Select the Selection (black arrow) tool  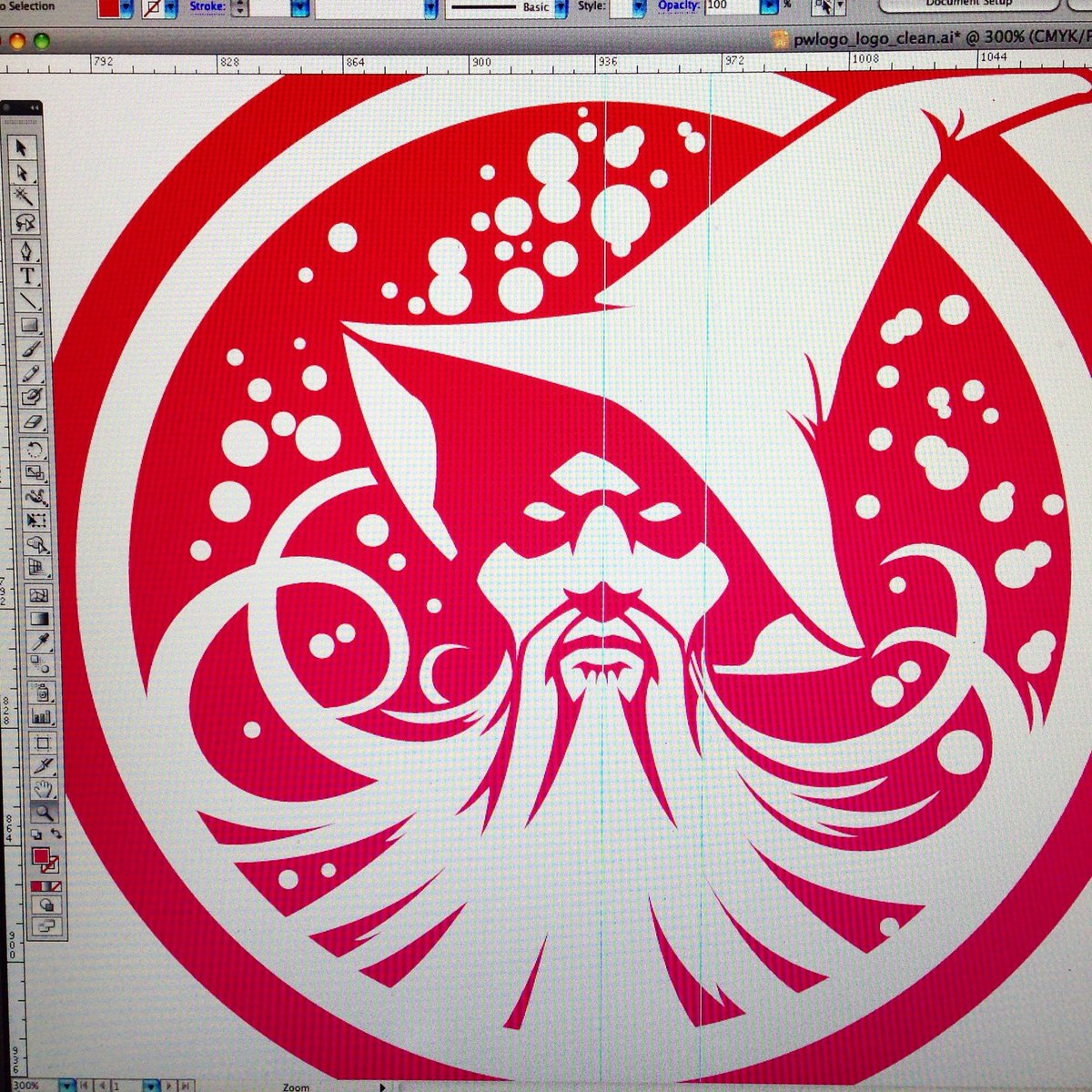pyautogui.click(x=21, y=147)
